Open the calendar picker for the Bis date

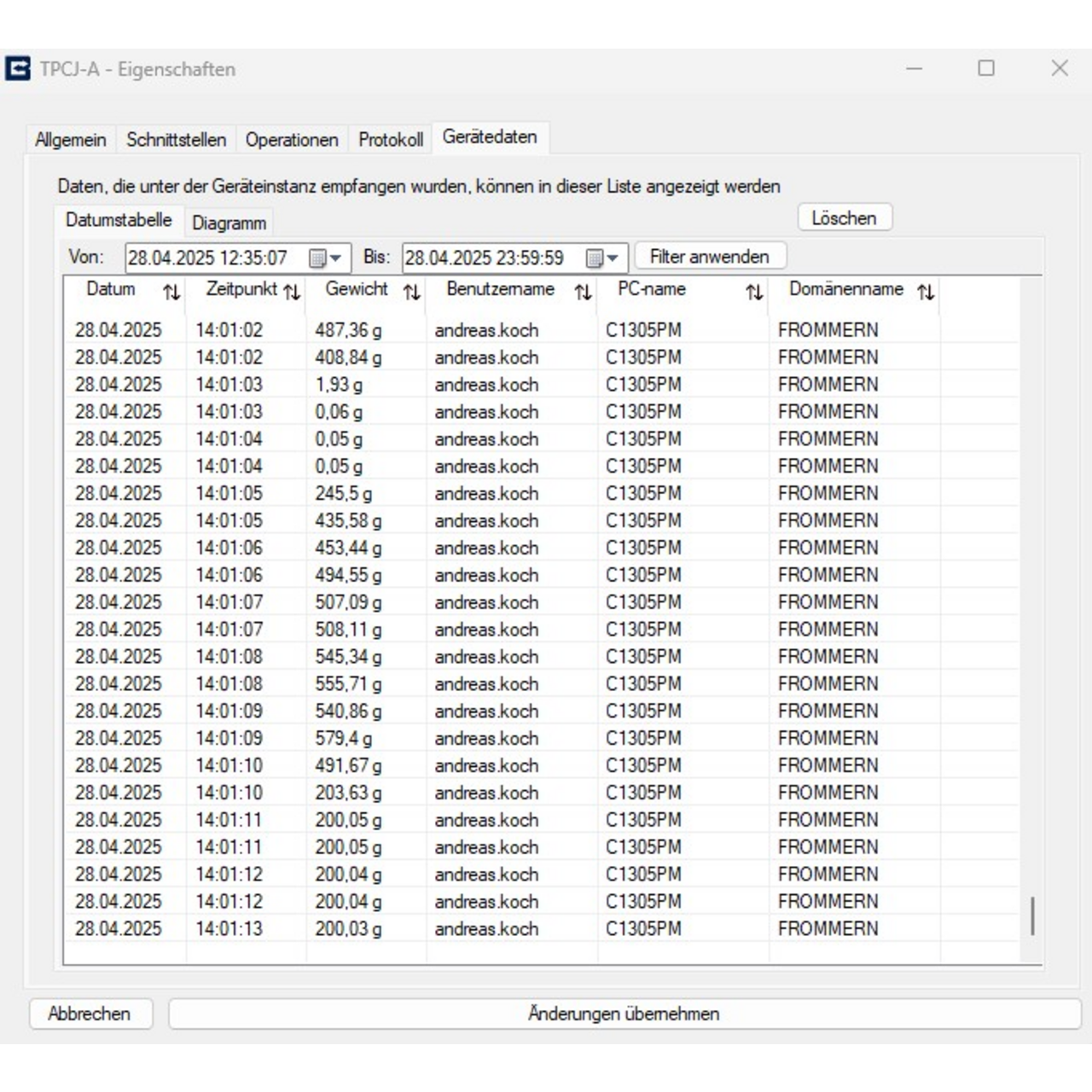(x=594, y=258)
